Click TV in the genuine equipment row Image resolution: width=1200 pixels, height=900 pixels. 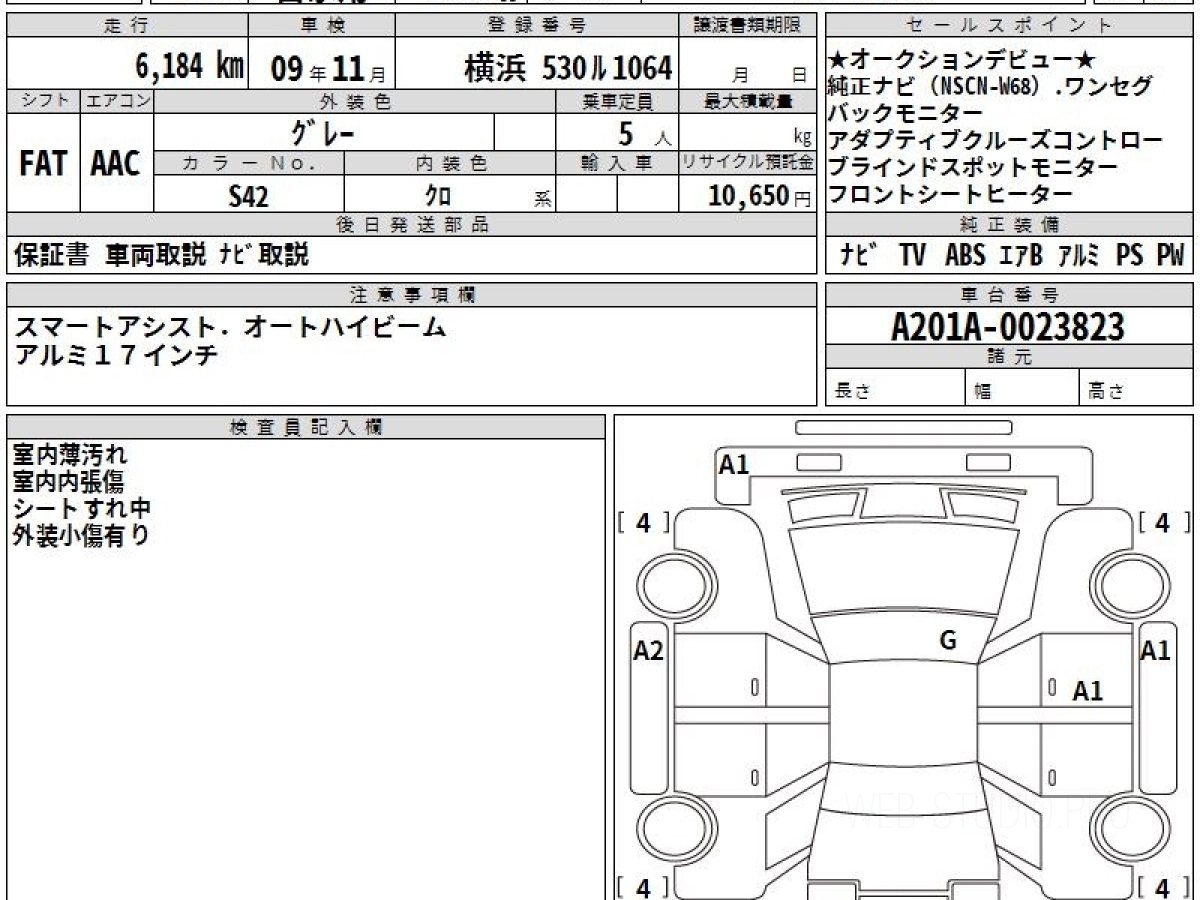(911, 255)
